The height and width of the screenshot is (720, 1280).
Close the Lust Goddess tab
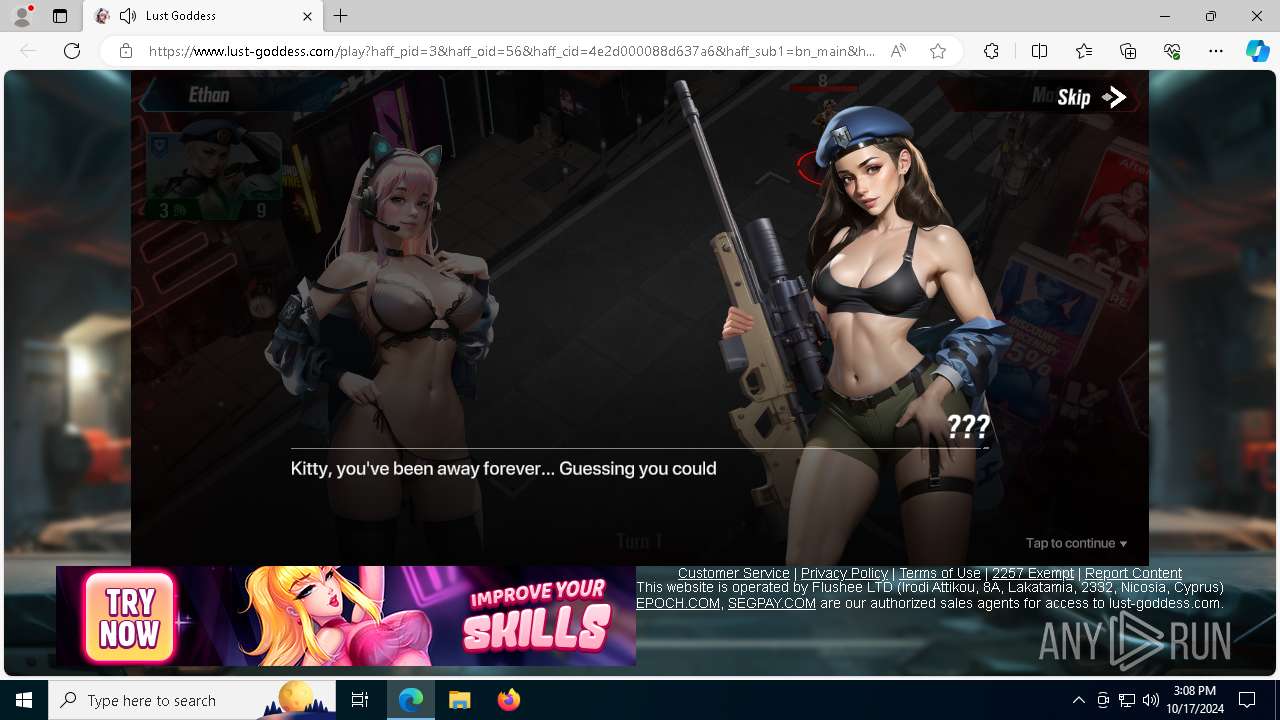point(307,16)
